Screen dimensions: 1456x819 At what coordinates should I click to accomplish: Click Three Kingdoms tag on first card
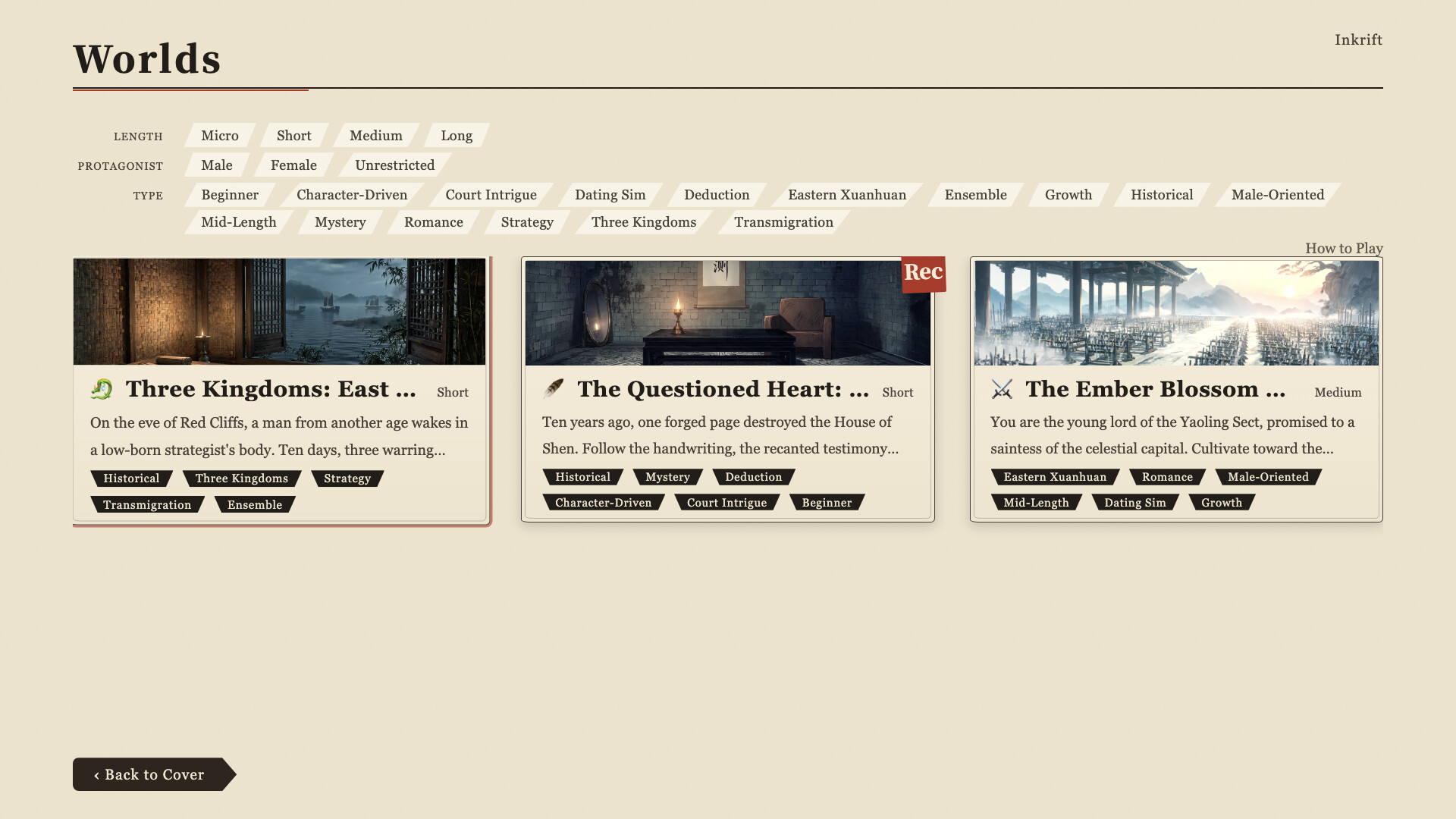[242, 479]
